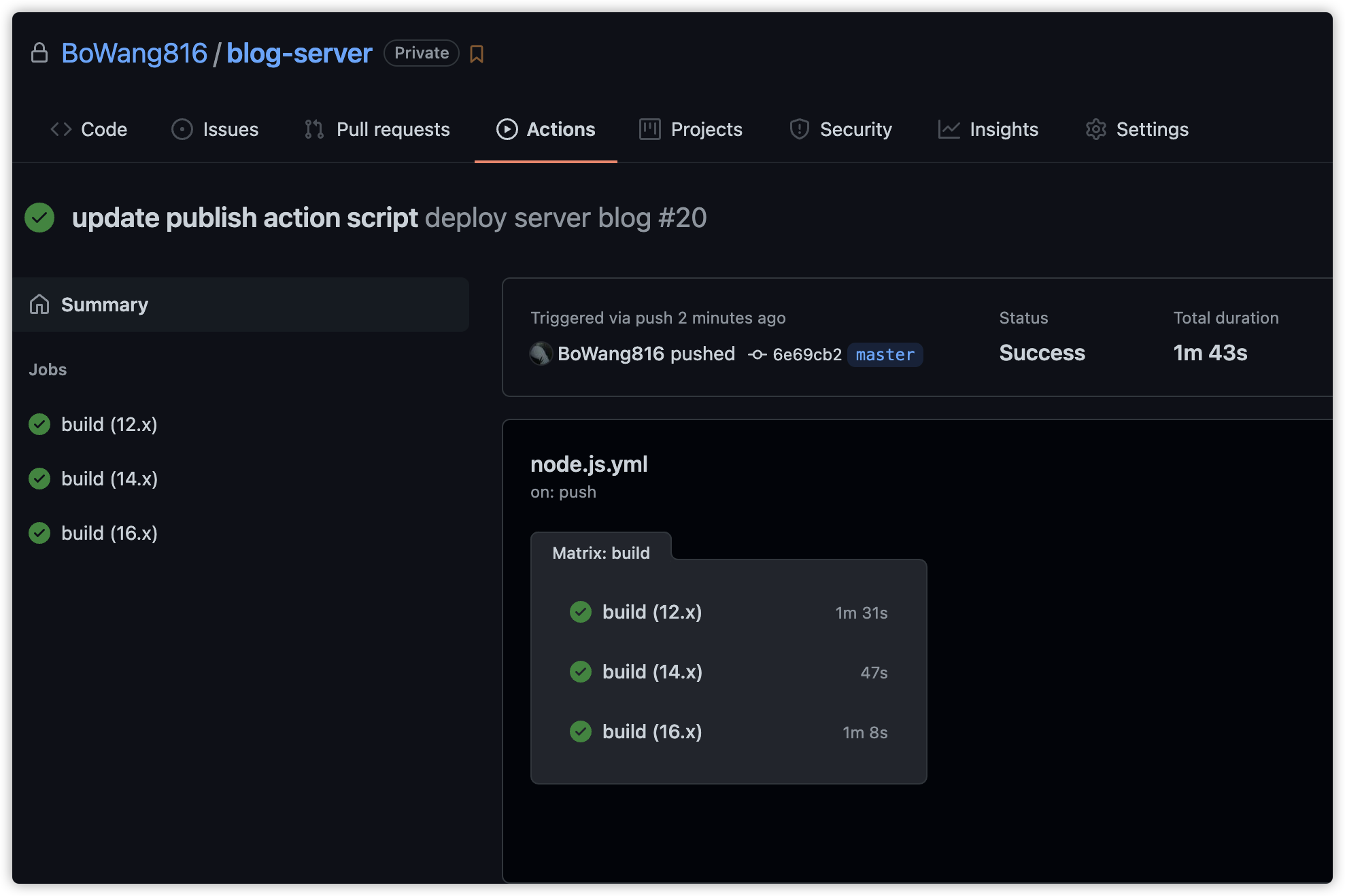Switch to the Pull requests tab
1345x896 pixels.
click(x=377, y=129)
